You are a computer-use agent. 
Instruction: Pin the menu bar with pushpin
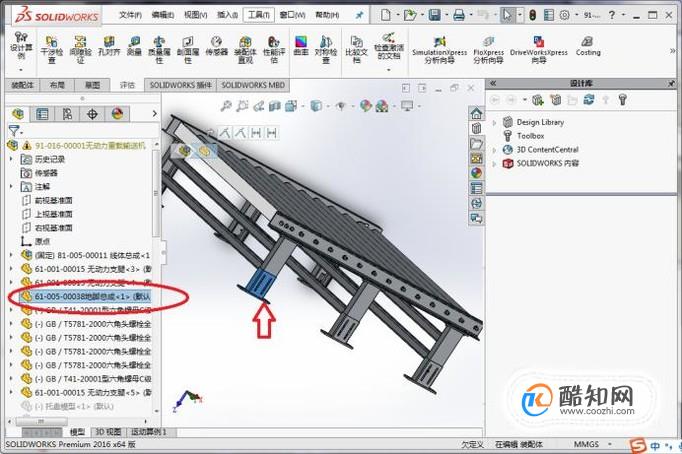(x=359, y=15)
